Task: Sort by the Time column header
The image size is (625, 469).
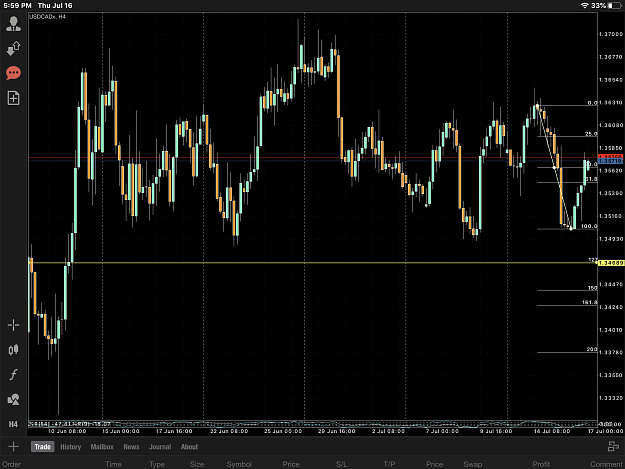Action: (113, 464)
